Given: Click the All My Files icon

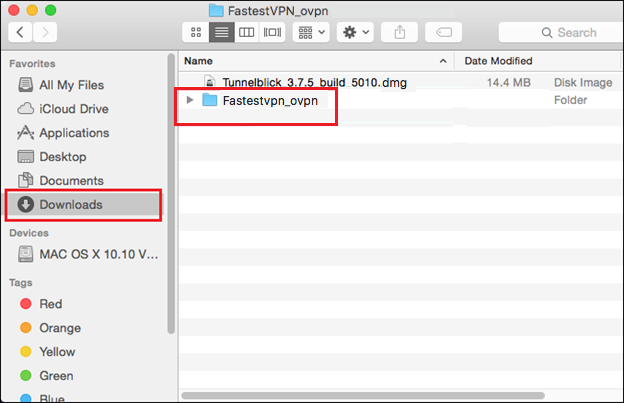Looking at the screenshot, I should click(25, 85).
